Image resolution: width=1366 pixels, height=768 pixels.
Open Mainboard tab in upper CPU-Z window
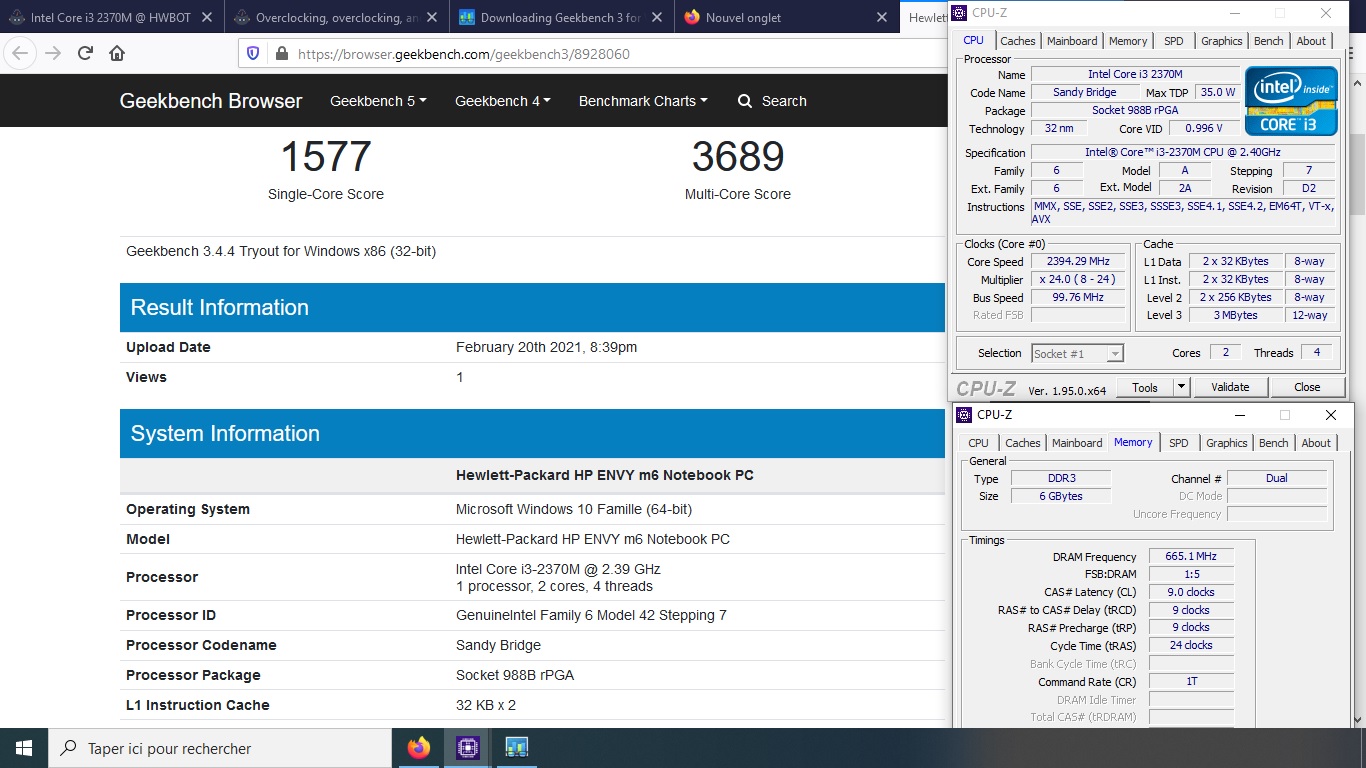(x=1072, y=41)
